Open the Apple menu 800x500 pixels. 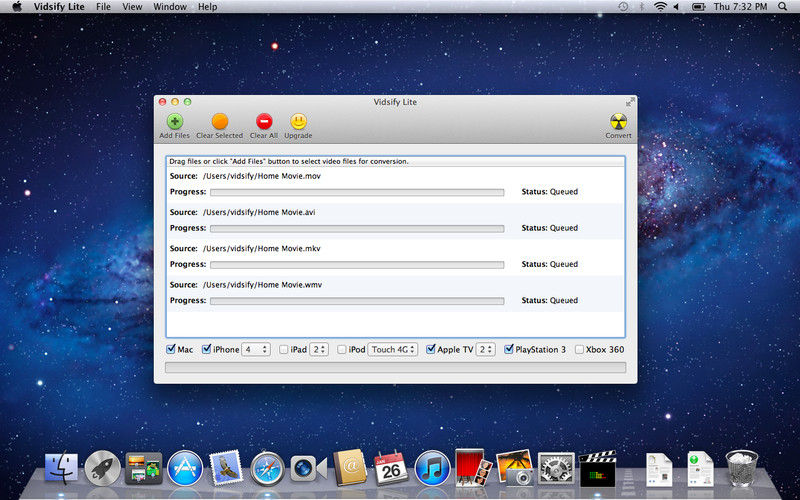(17, 7)
